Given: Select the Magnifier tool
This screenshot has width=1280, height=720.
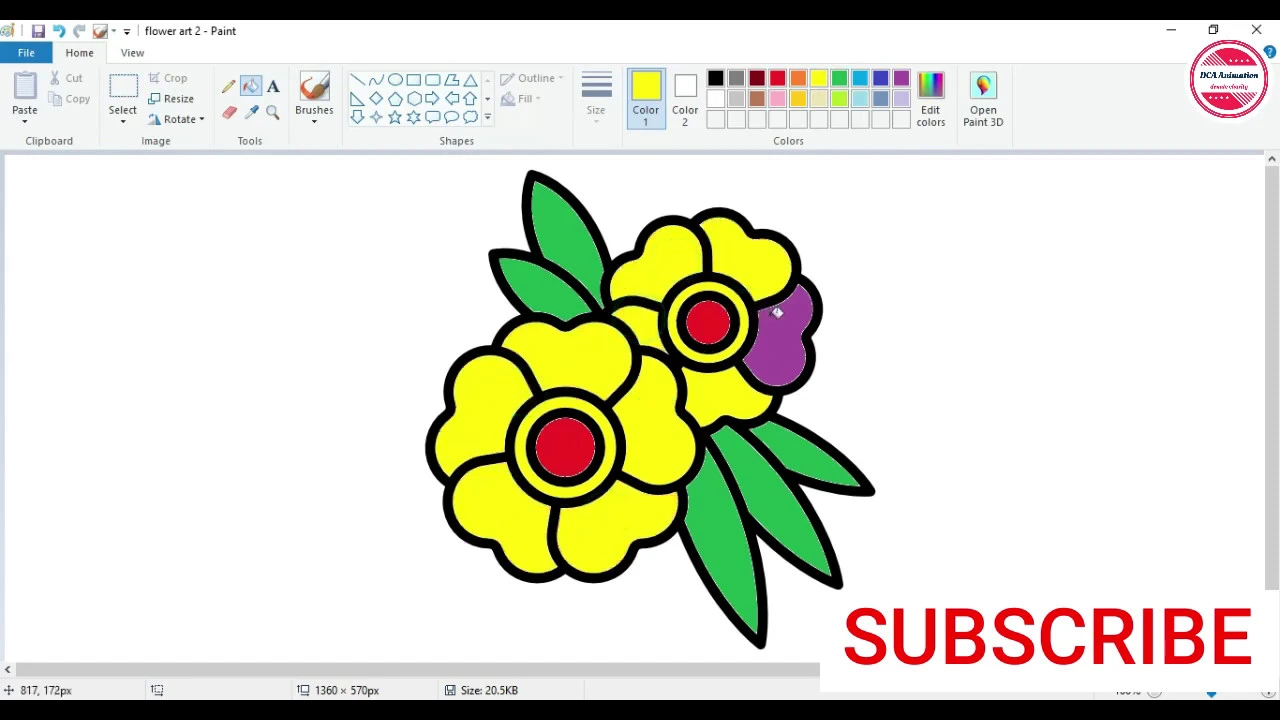Looking at the screenshot, I should point(273,113).
